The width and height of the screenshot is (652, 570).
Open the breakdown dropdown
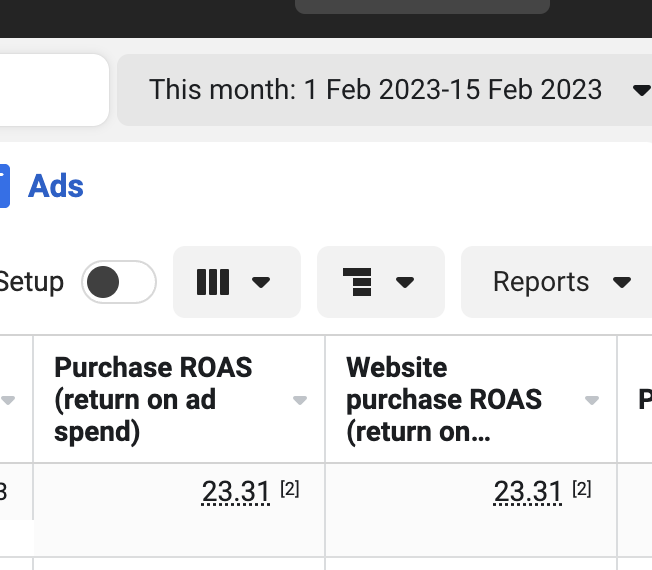[380, 282]
